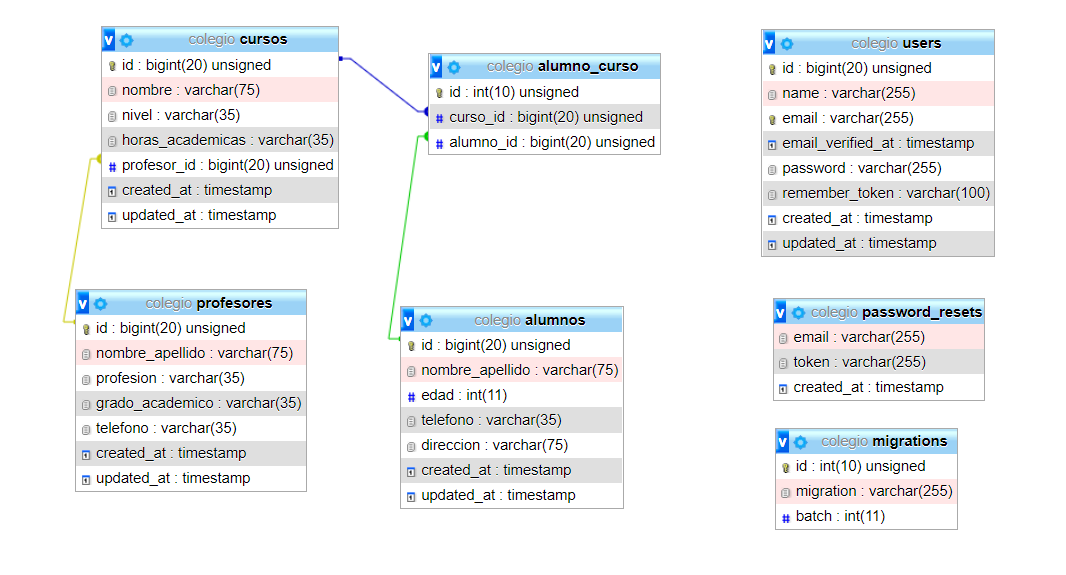Open the cursos table gear options
Viewport: 1066px width, 575px height.
coord(126,40)
